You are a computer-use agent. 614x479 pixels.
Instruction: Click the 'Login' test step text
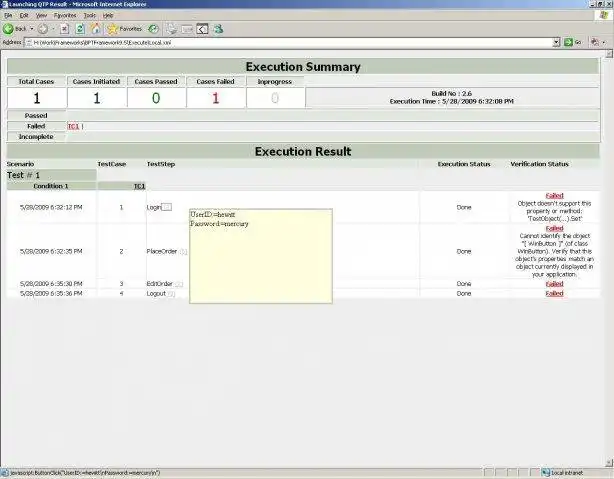[x=154, y=207]
